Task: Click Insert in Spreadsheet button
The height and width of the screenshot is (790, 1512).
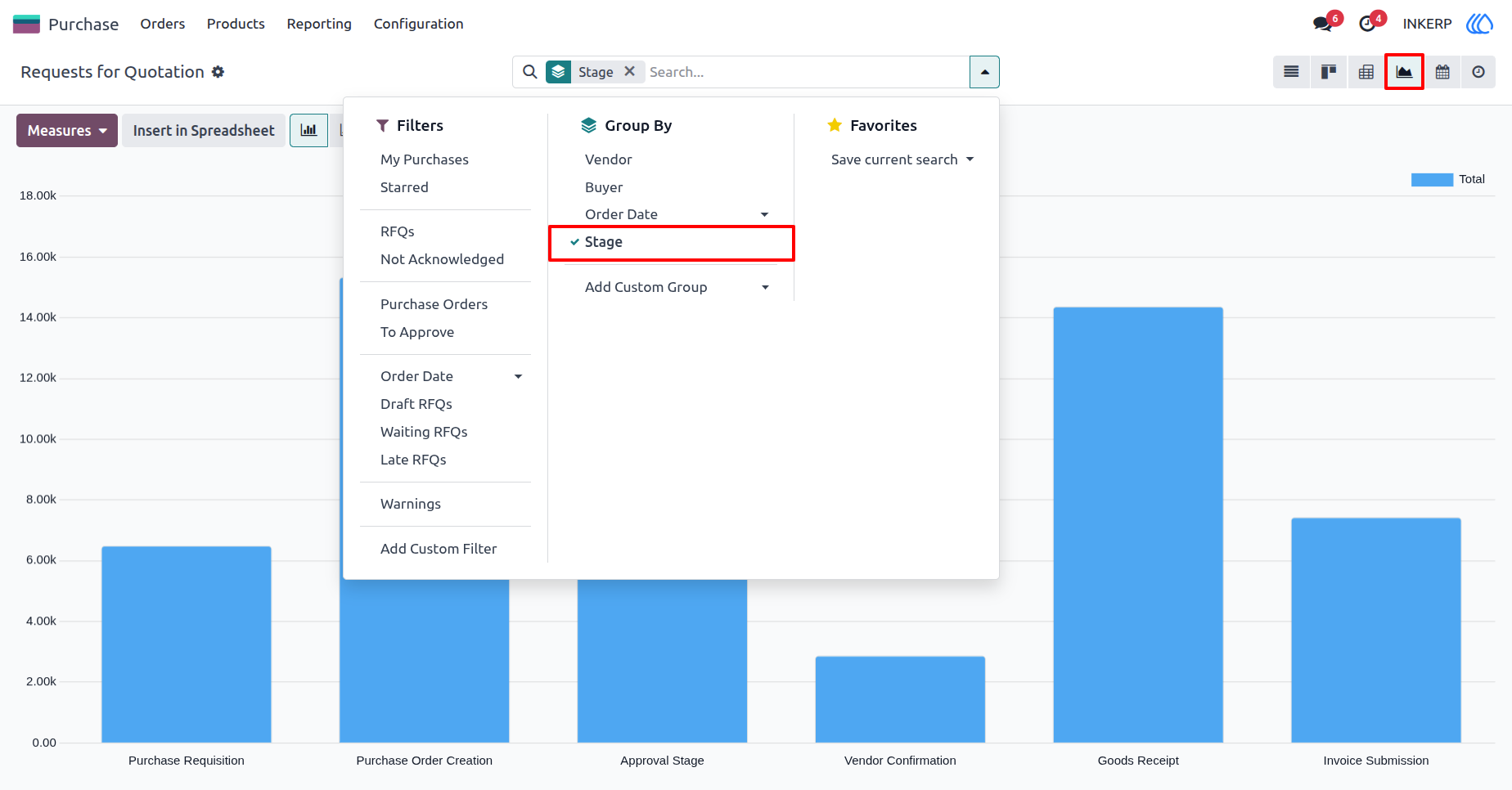Action: click(x=204, y=130)
